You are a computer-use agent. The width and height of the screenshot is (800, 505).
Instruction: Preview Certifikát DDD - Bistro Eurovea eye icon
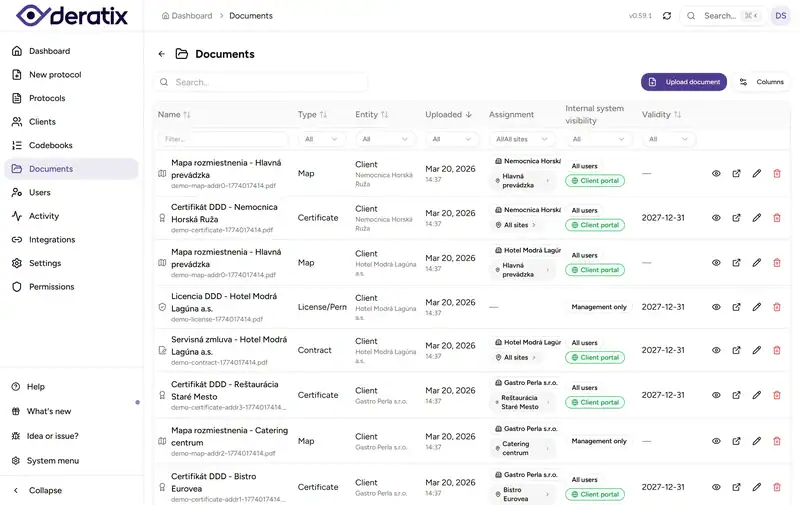pyautogui.click(x=716, y=487)
